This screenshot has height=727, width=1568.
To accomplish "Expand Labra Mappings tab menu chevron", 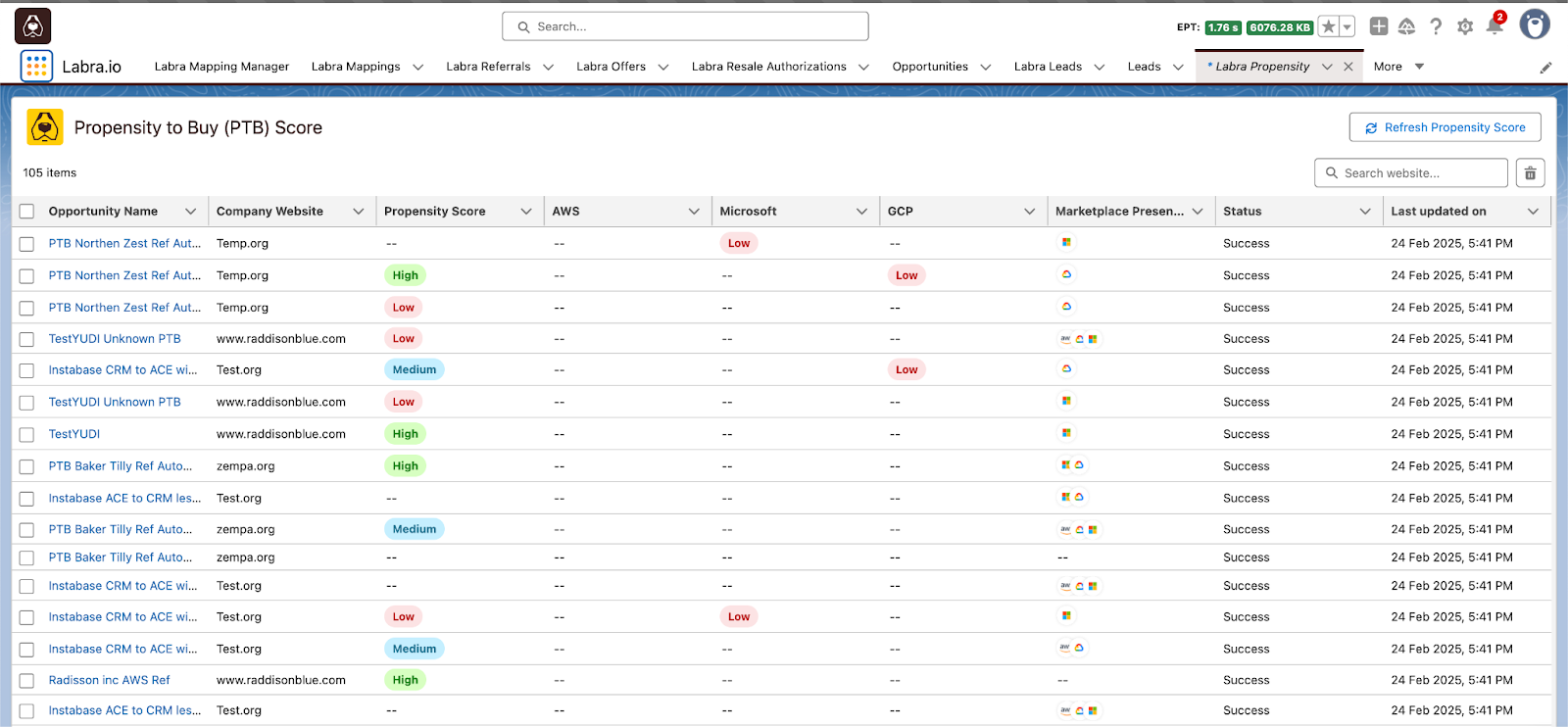I will click(x=417, y=68).
